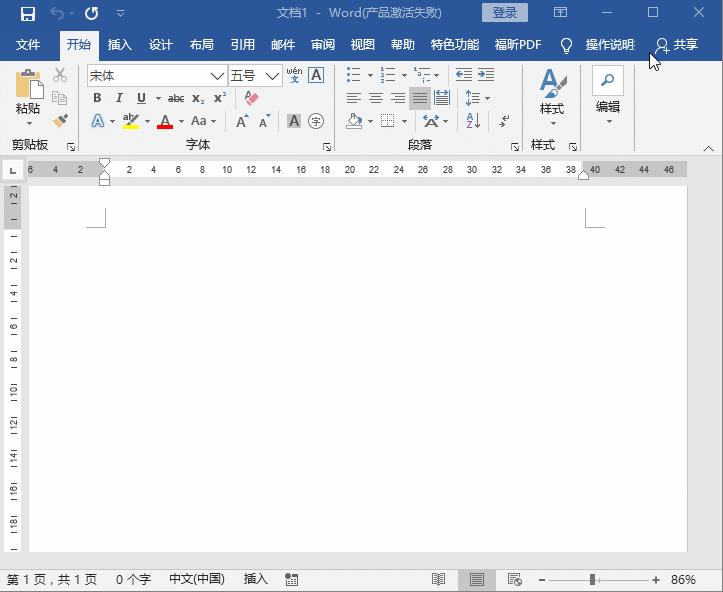Toggle Bold formatting
723x592 pixels.
[x=97, y=98]
